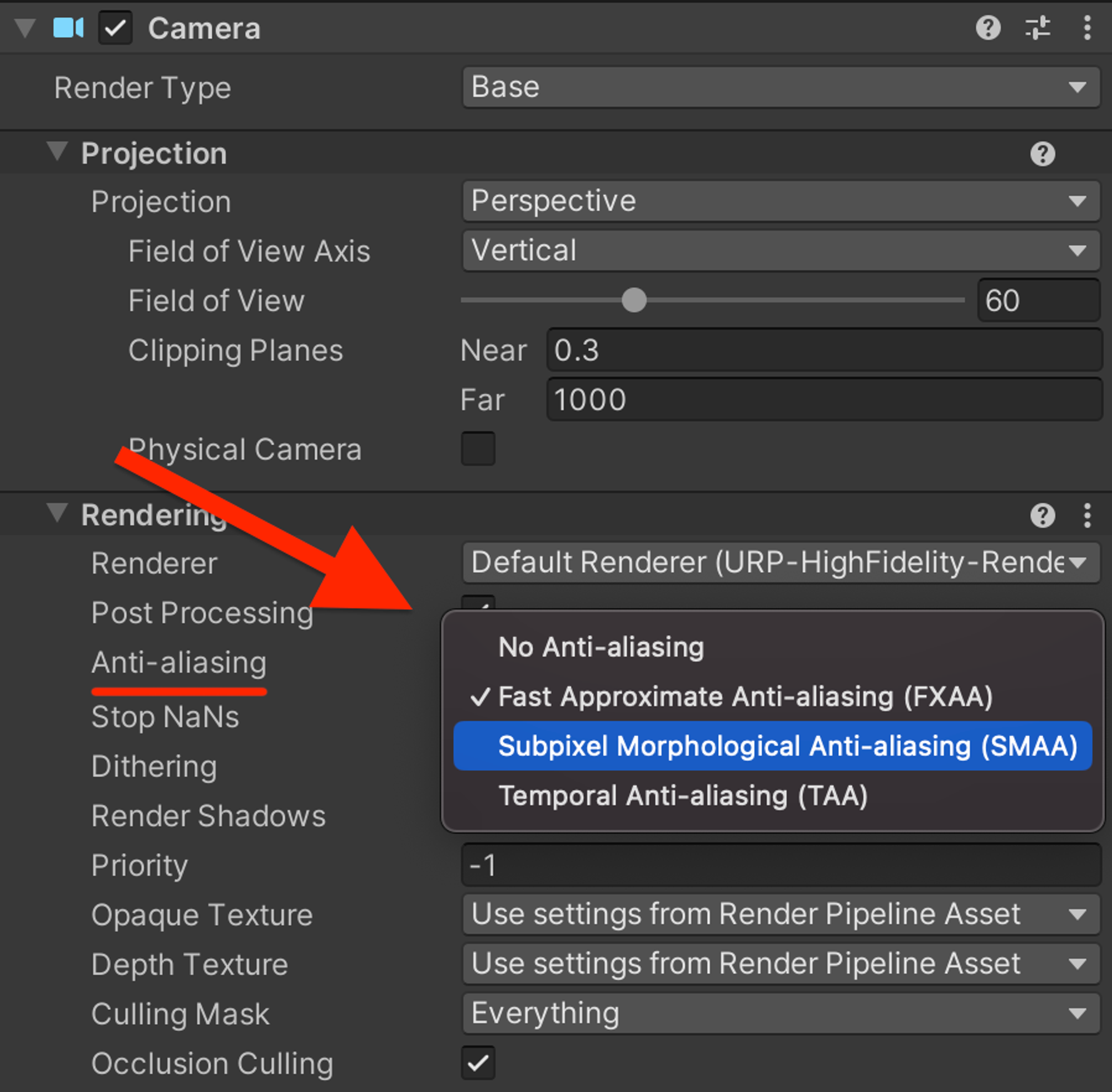
Task: Toggle the Camera component enabled checkbox
Action: click(x=115, y=28)
